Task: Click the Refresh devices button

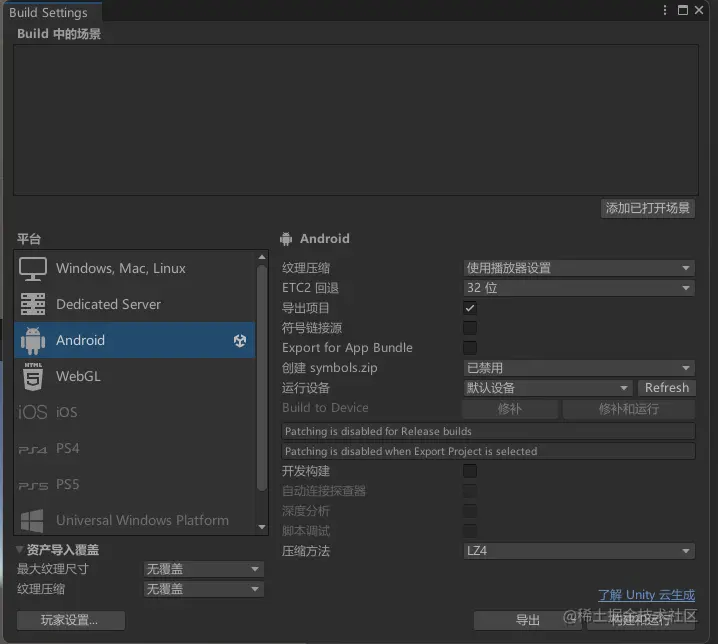Action: (x=667, y=388)
